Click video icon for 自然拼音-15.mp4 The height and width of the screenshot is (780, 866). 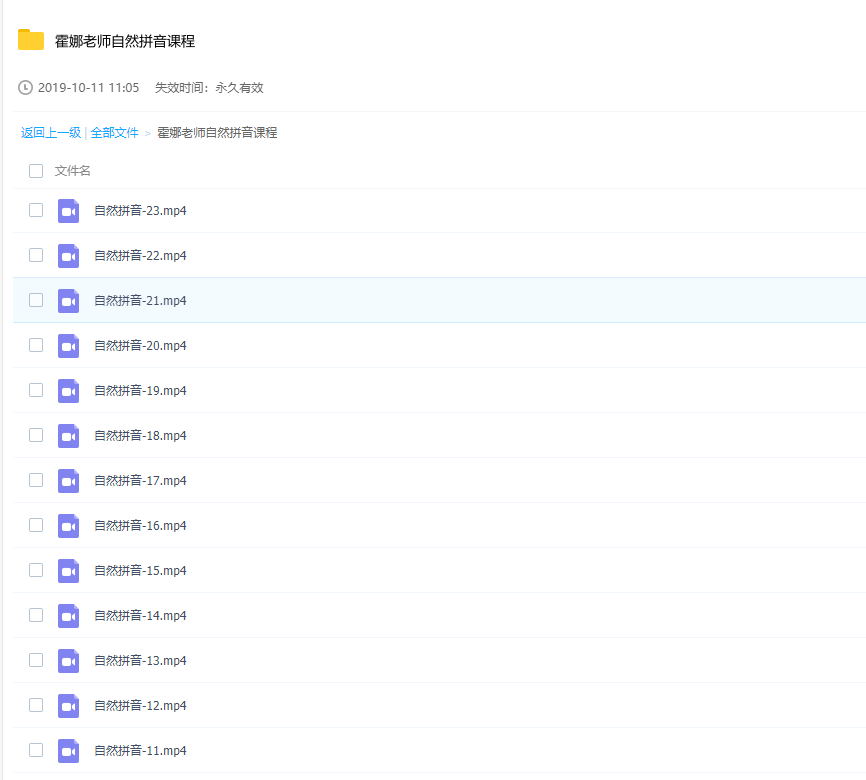tap(68, 571)
